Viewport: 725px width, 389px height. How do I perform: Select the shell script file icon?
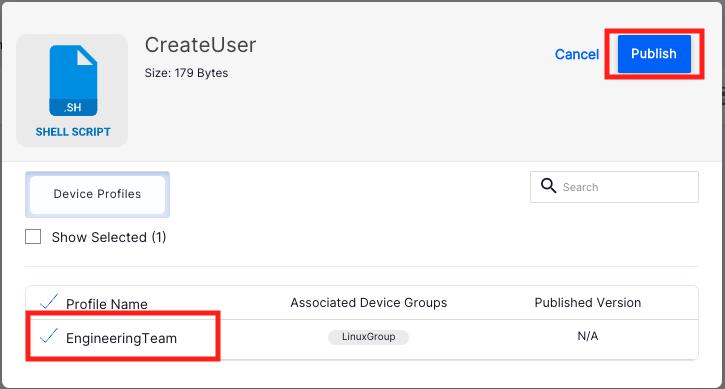(73, 80)
